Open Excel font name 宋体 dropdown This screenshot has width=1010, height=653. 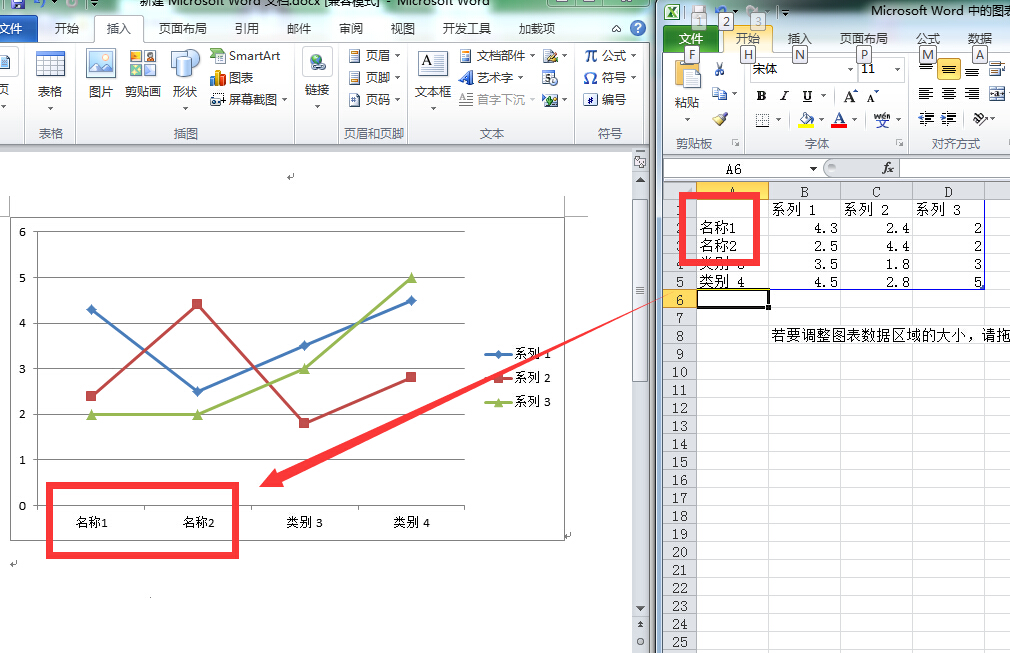(x=850, y=69)
